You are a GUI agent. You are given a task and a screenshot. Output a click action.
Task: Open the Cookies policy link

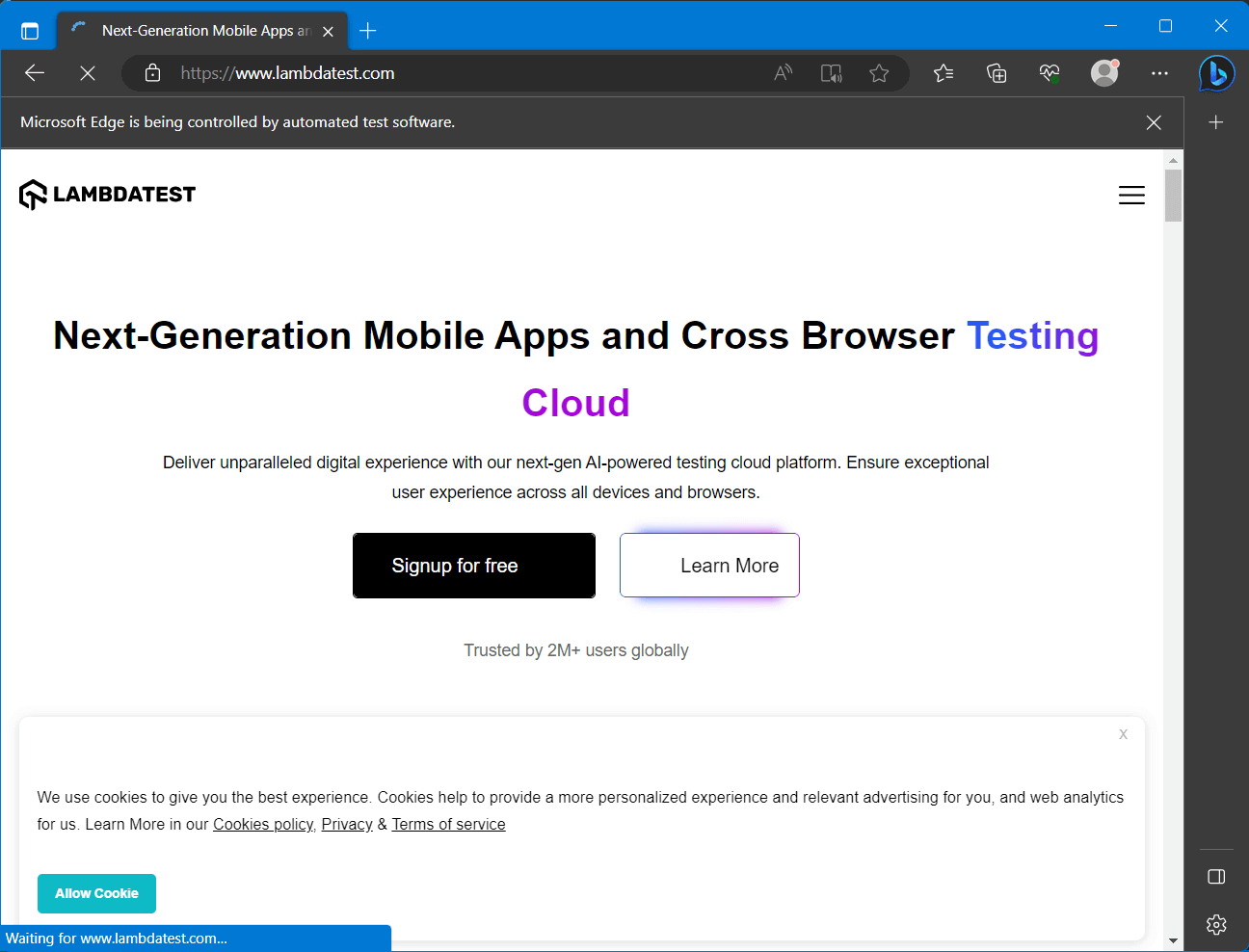(262, 824)
